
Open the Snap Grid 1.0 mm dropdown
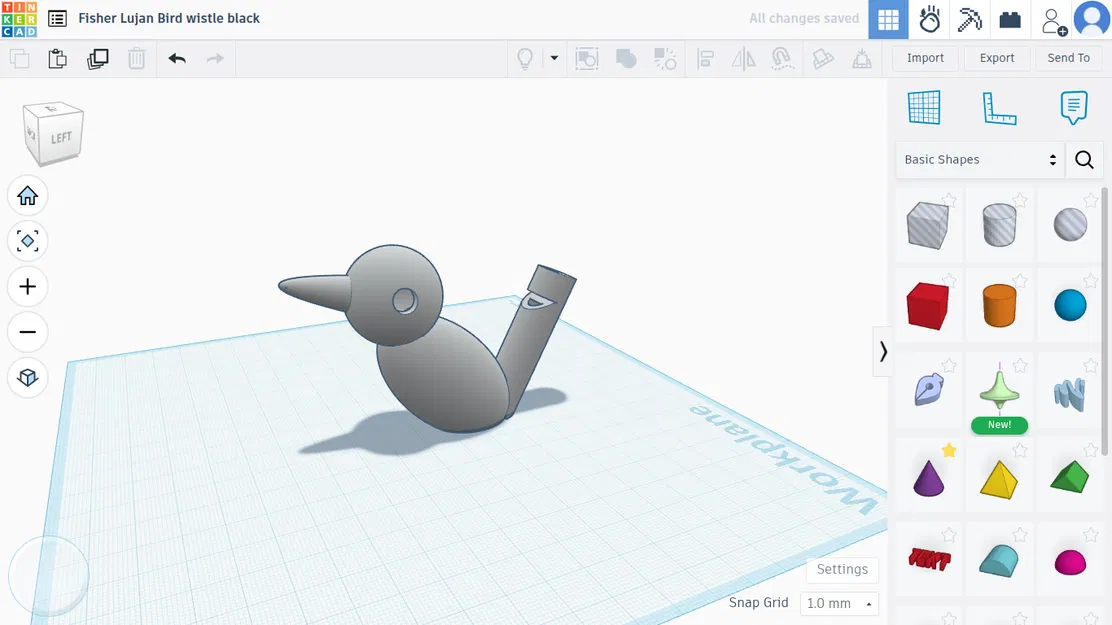839,603
